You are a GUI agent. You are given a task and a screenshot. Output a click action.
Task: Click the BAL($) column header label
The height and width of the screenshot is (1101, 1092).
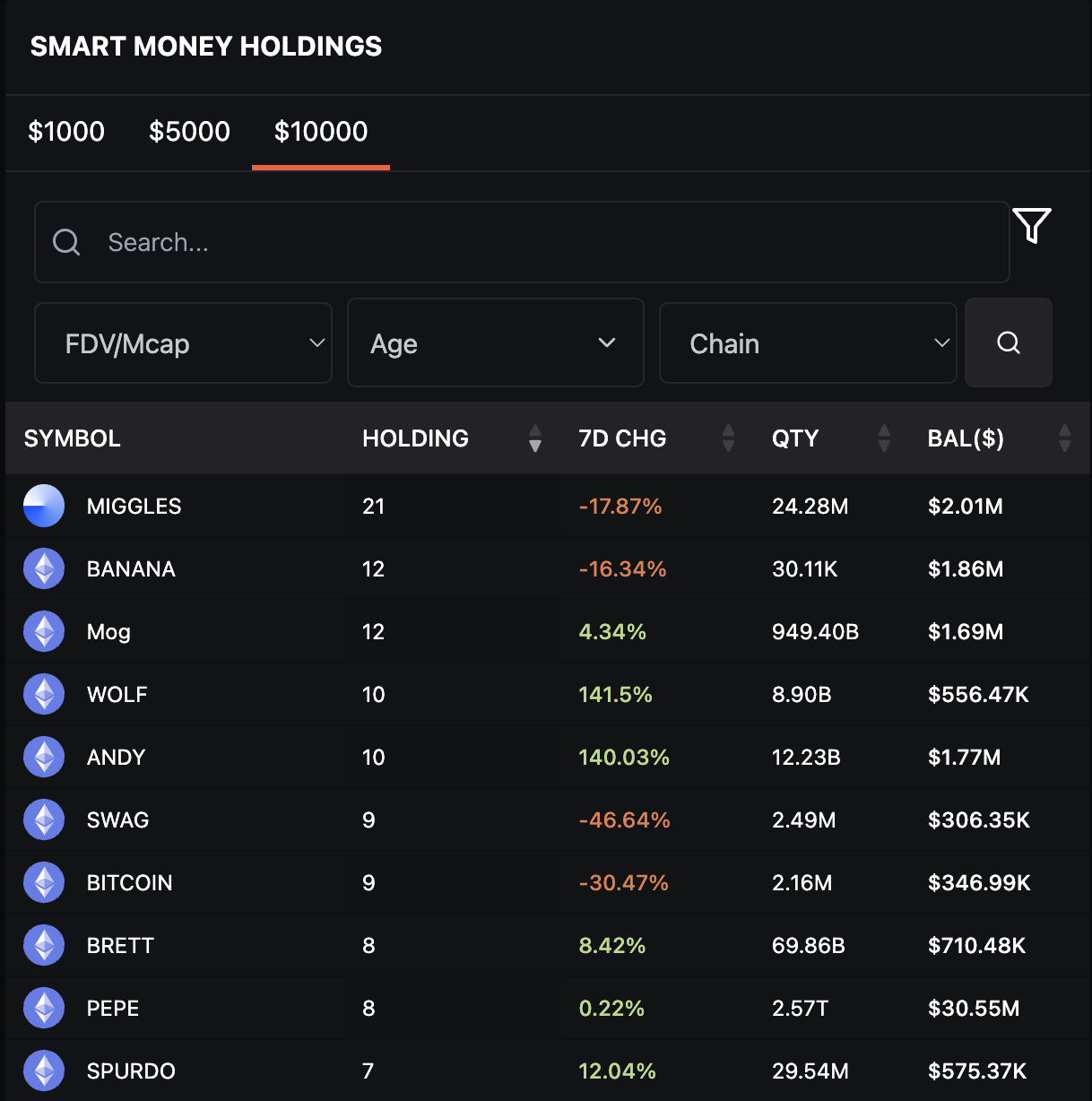click(966, 438)
